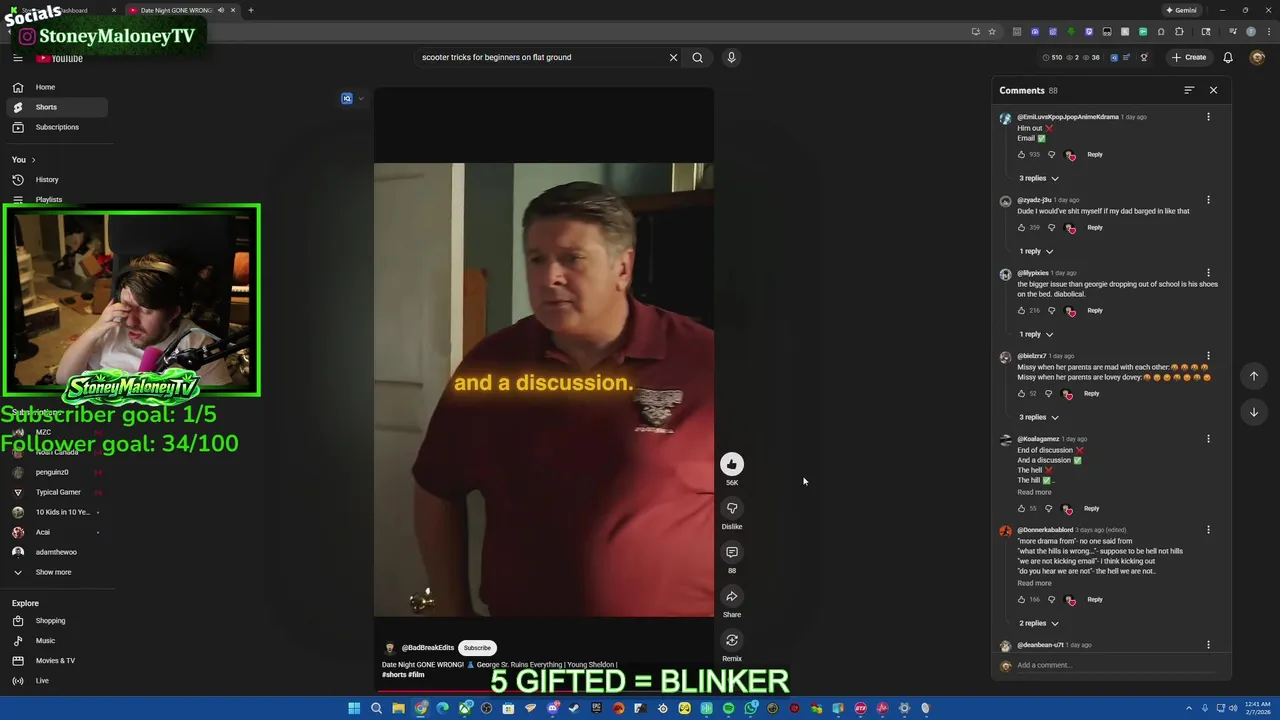
Task: Open the short's comments button showing 88
Action: pos(732,552)
